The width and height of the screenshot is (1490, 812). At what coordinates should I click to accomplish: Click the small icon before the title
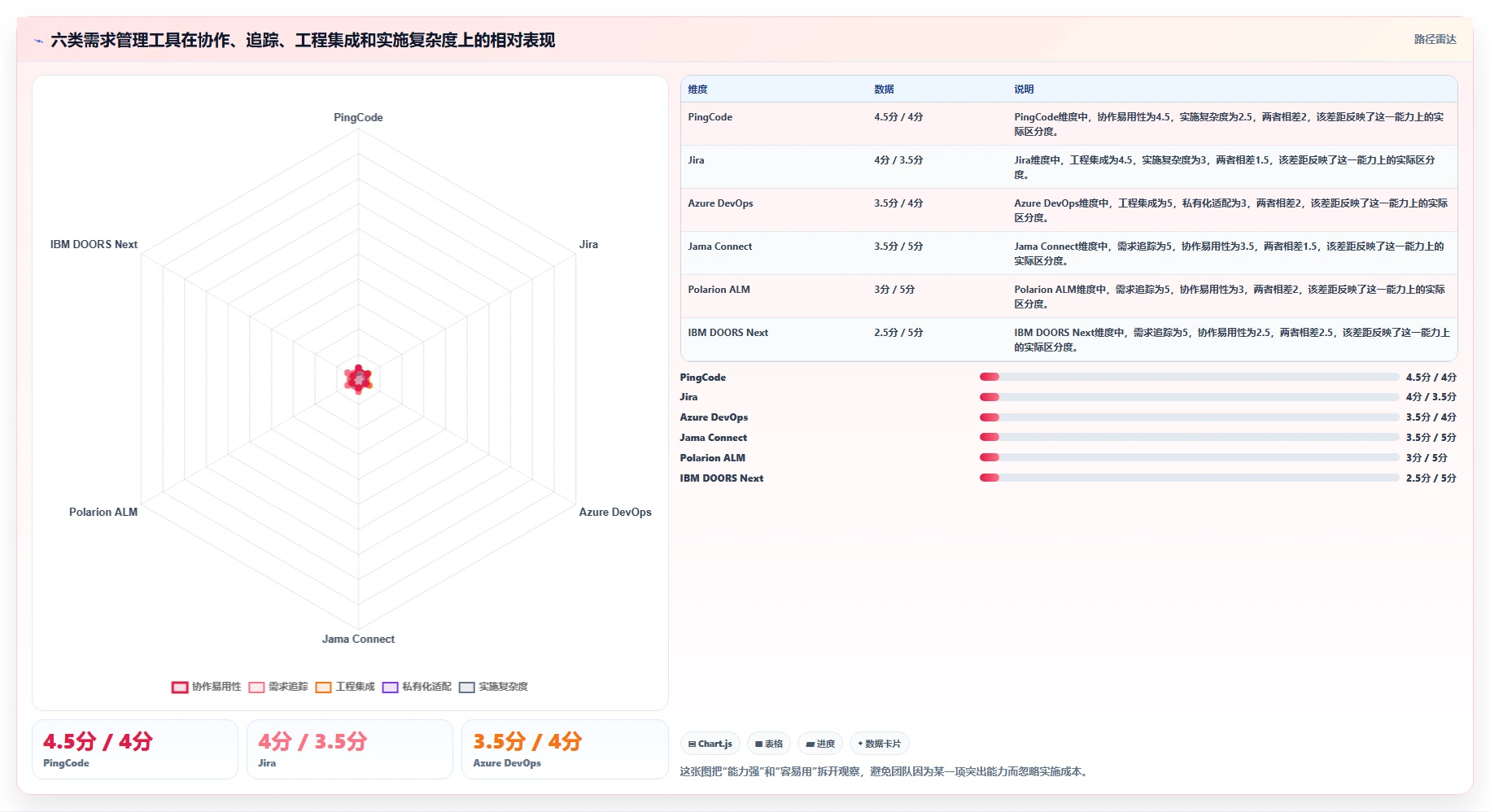38,41
